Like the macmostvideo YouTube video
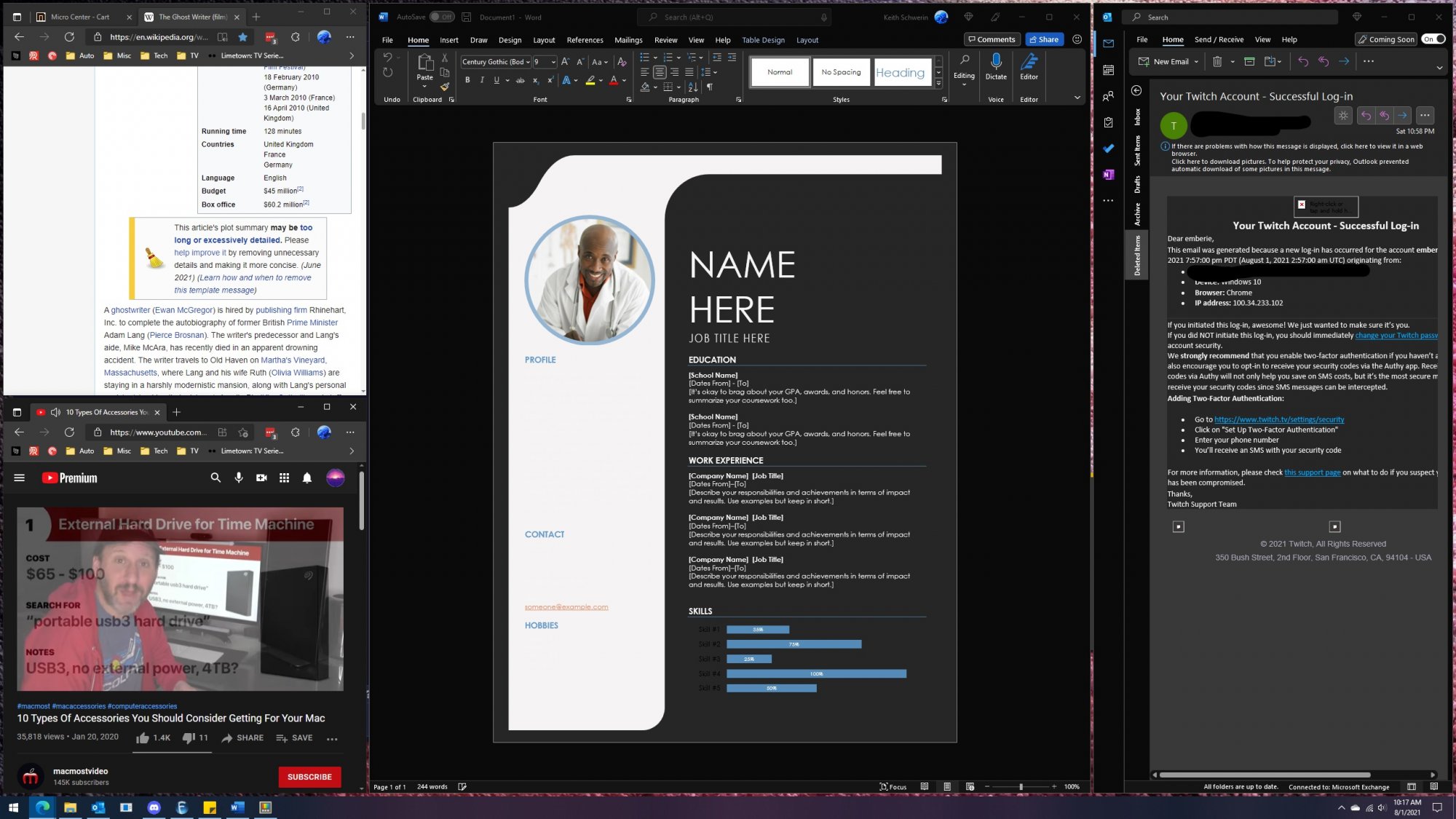 (x=143, y=738)
